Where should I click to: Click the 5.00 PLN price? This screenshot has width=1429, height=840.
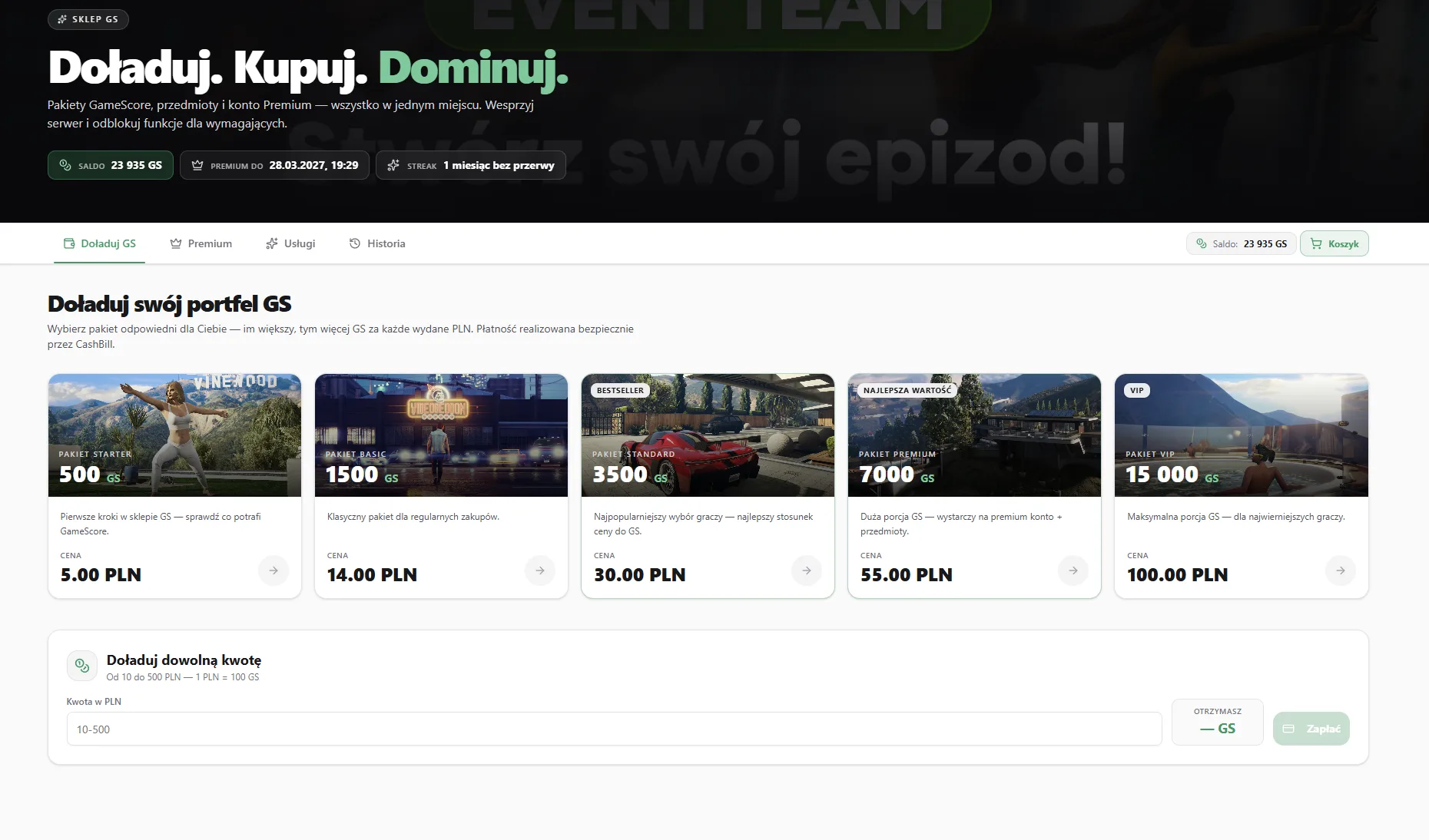(101, 575)
